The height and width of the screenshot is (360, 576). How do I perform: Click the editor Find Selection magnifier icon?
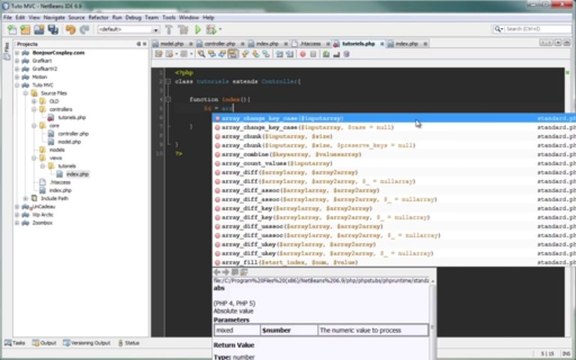(x=201, y=54)
